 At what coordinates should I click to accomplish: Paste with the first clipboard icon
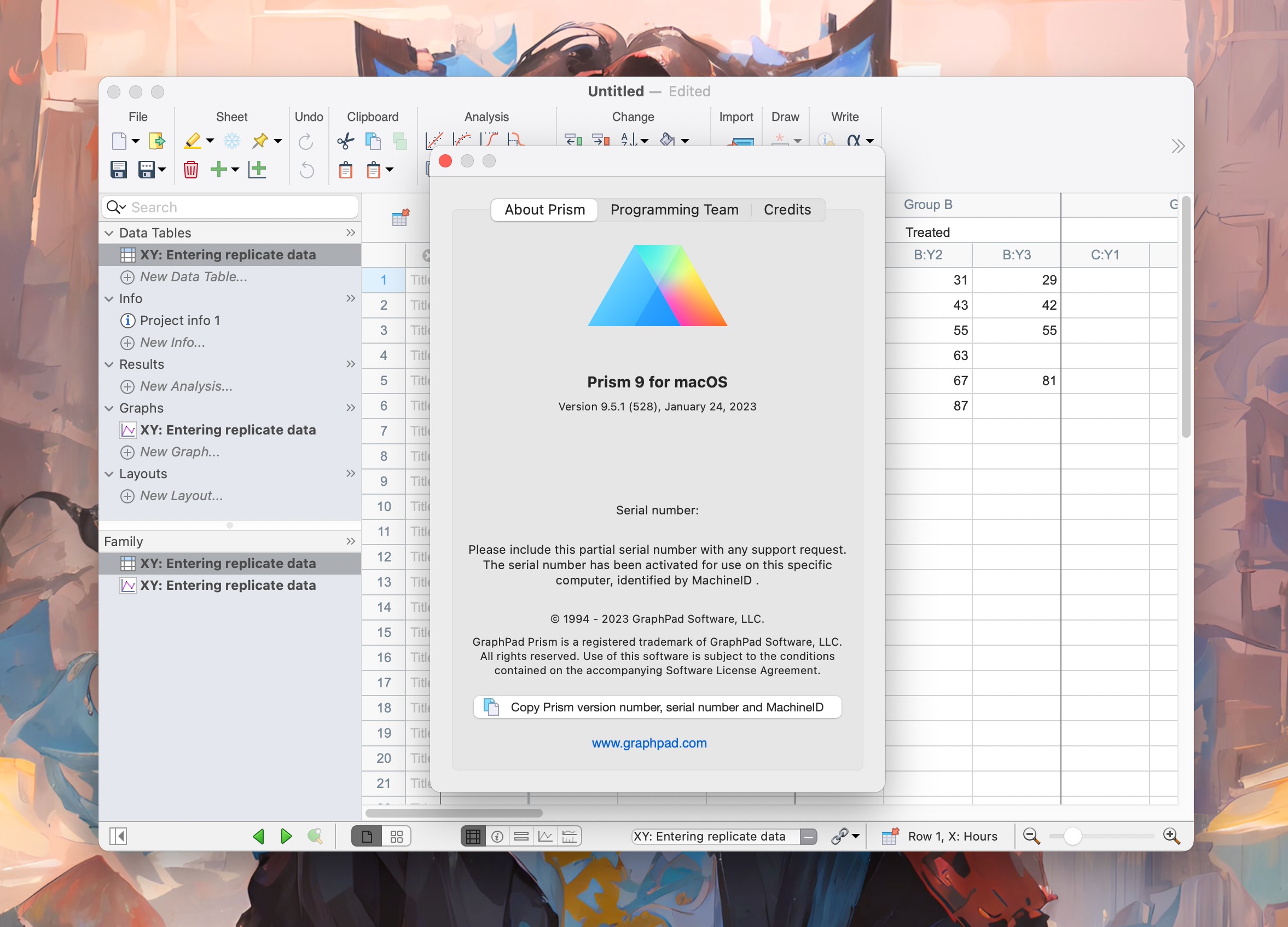(x=346, y=169)
